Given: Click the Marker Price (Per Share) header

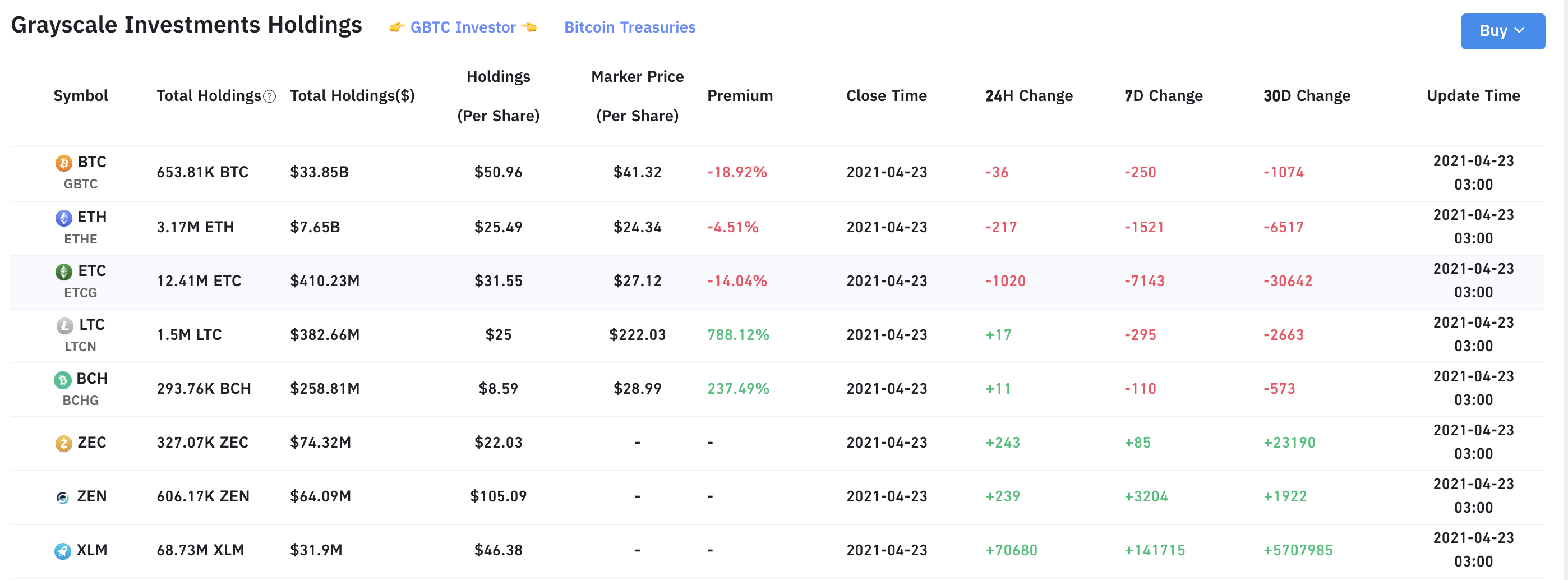Looking at the screenshot, I should pos(637,96).
